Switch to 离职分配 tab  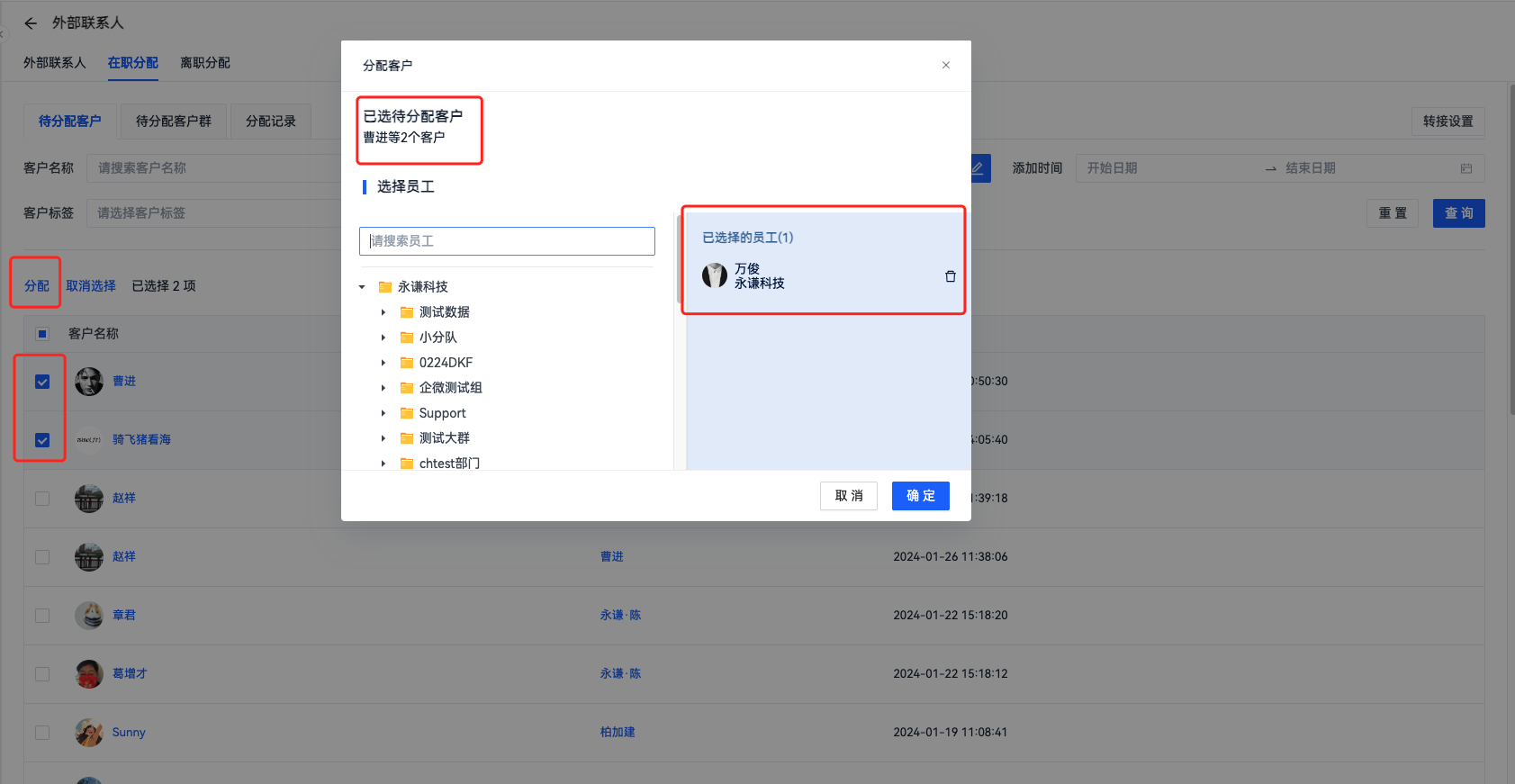pyautogui.click(x=205, y=63)
